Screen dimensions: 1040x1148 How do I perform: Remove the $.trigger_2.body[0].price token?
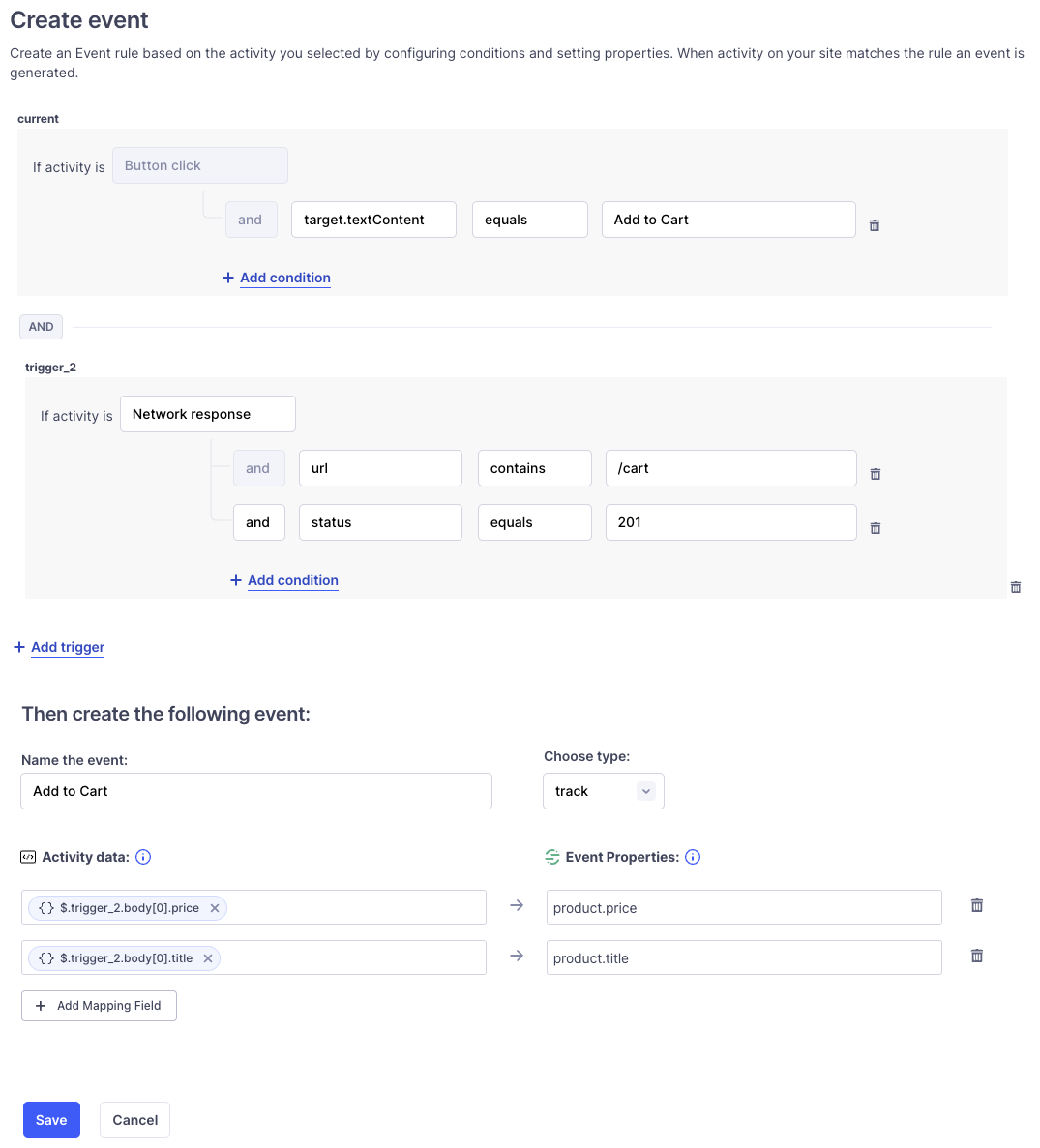click(215, 907)
